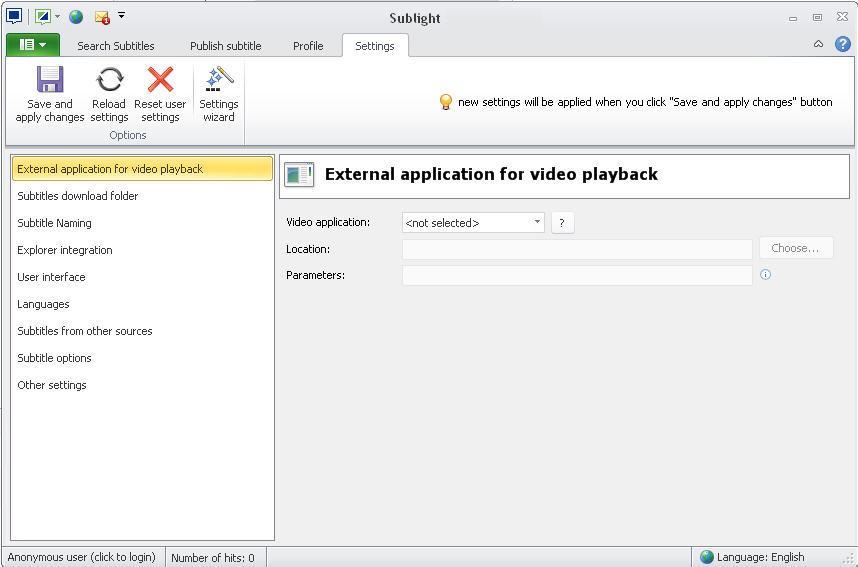Click the Choose... location button
The width and height of the screenshot is (858, 567).
(x=796, y=248)
